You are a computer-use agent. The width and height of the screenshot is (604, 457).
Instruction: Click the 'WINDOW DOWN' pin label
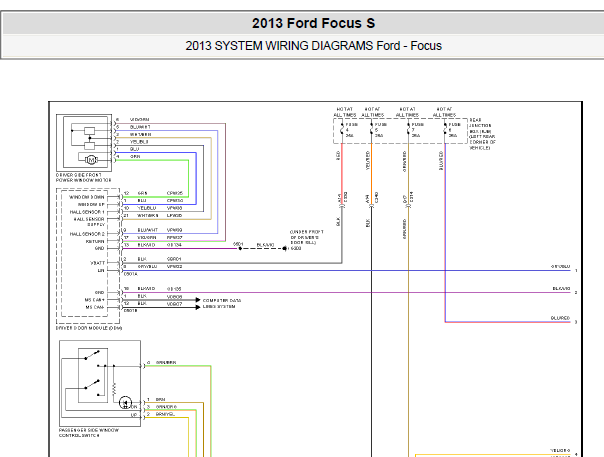(x=87, y=197)
